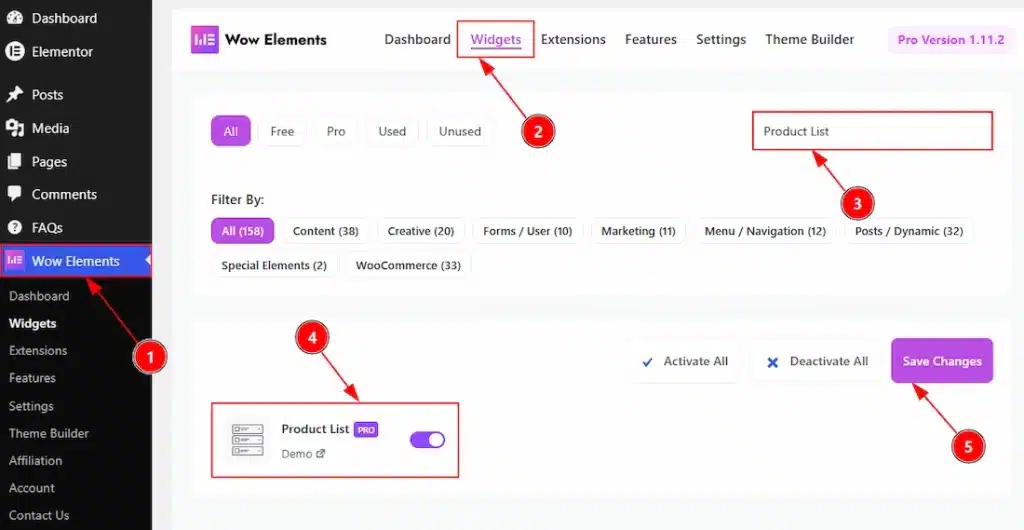Show only Free widgets
This screenshot has height=530, width=1024.
click(x=282, y=131)
